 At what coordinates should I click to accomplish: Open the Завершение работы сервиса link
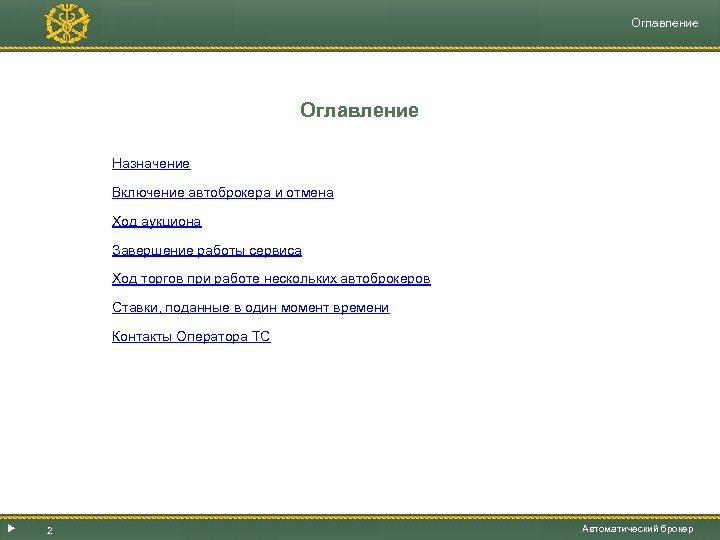[207, 250]
